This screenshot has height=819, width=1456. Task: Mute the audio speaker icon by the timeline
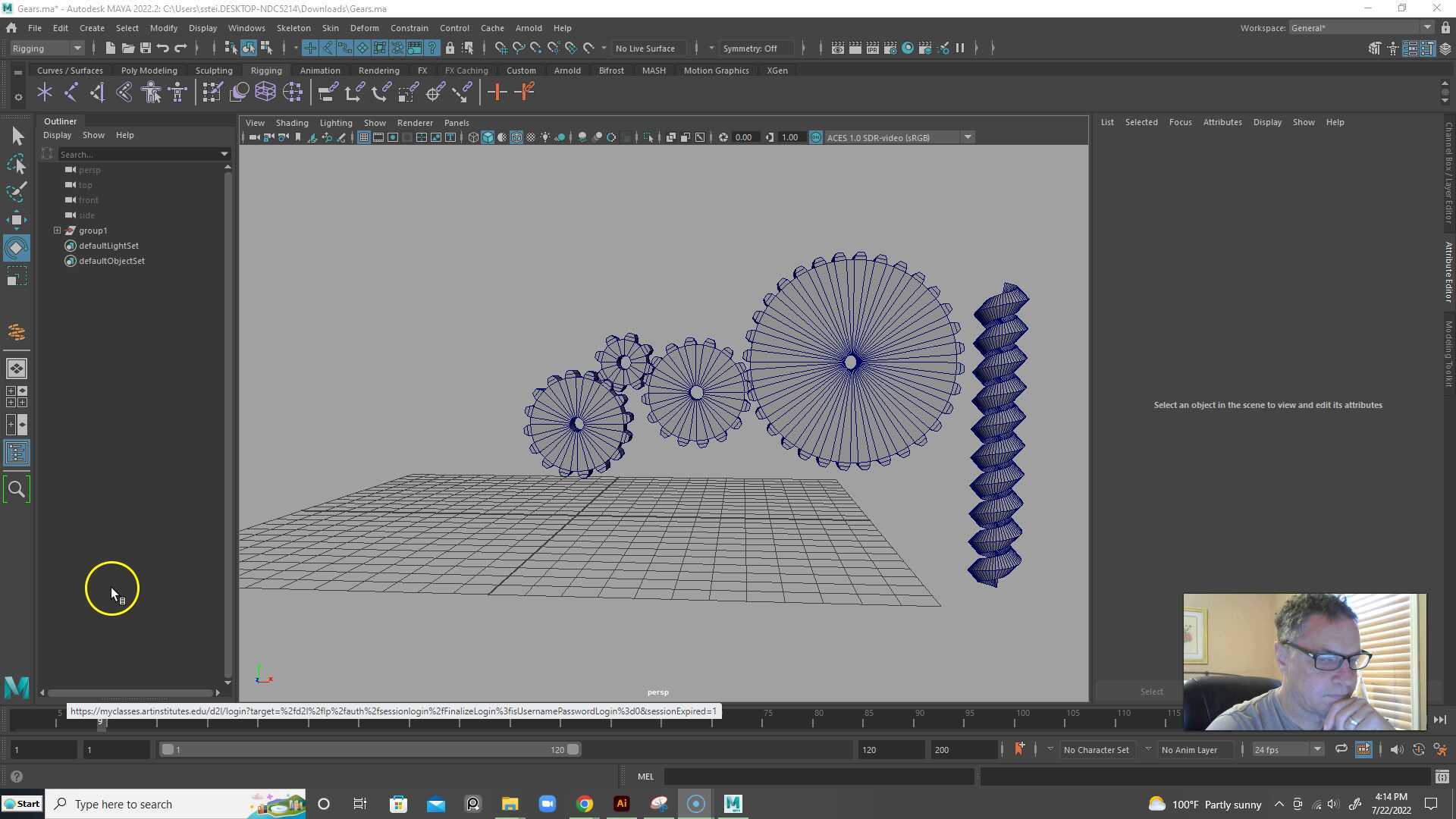pos(1398,749)
